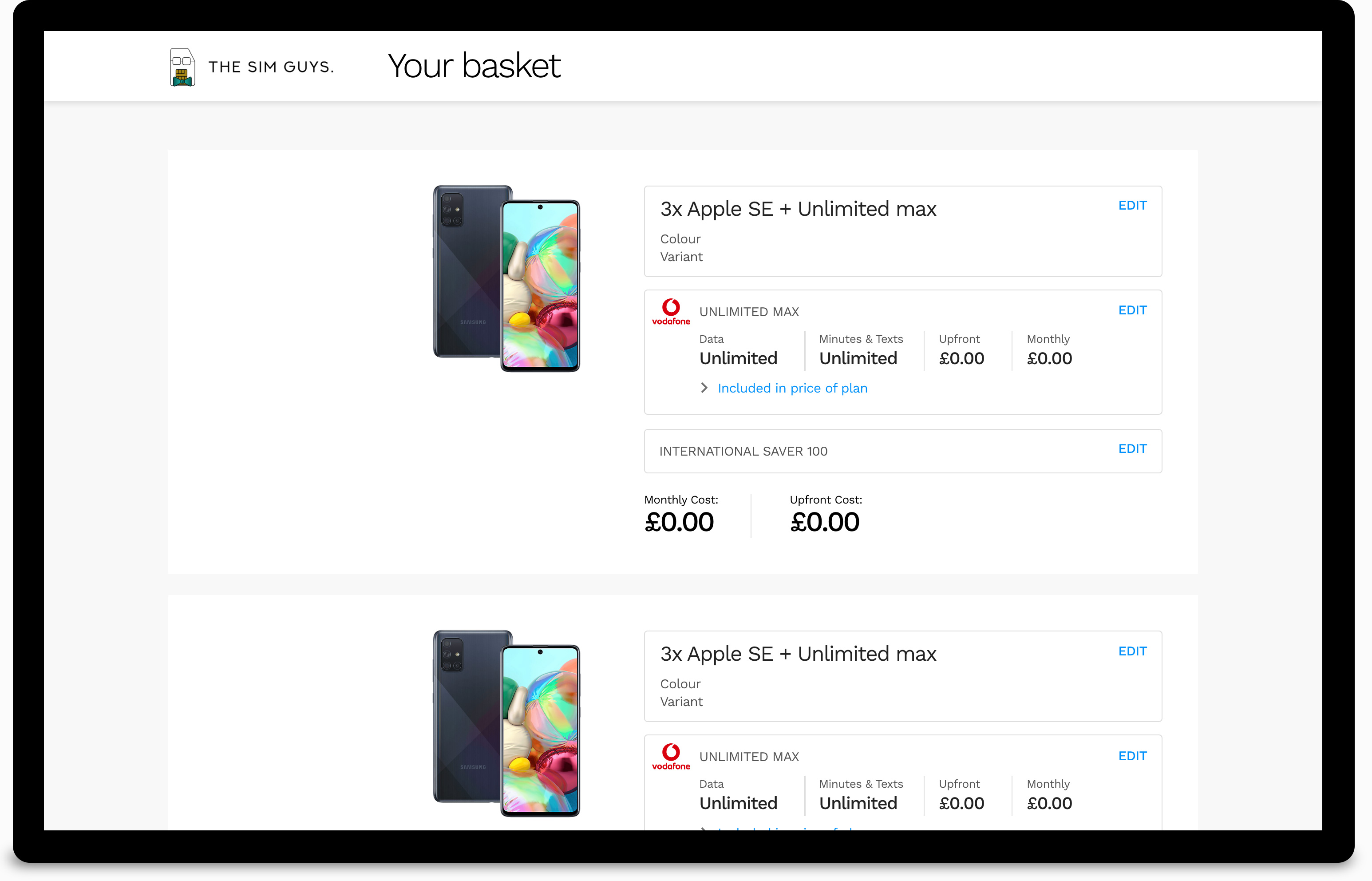This screenshot has width=1372, height=881.
Task: Edit the first Unlimited Max Vodafone plan
Action: [1132, 311]
